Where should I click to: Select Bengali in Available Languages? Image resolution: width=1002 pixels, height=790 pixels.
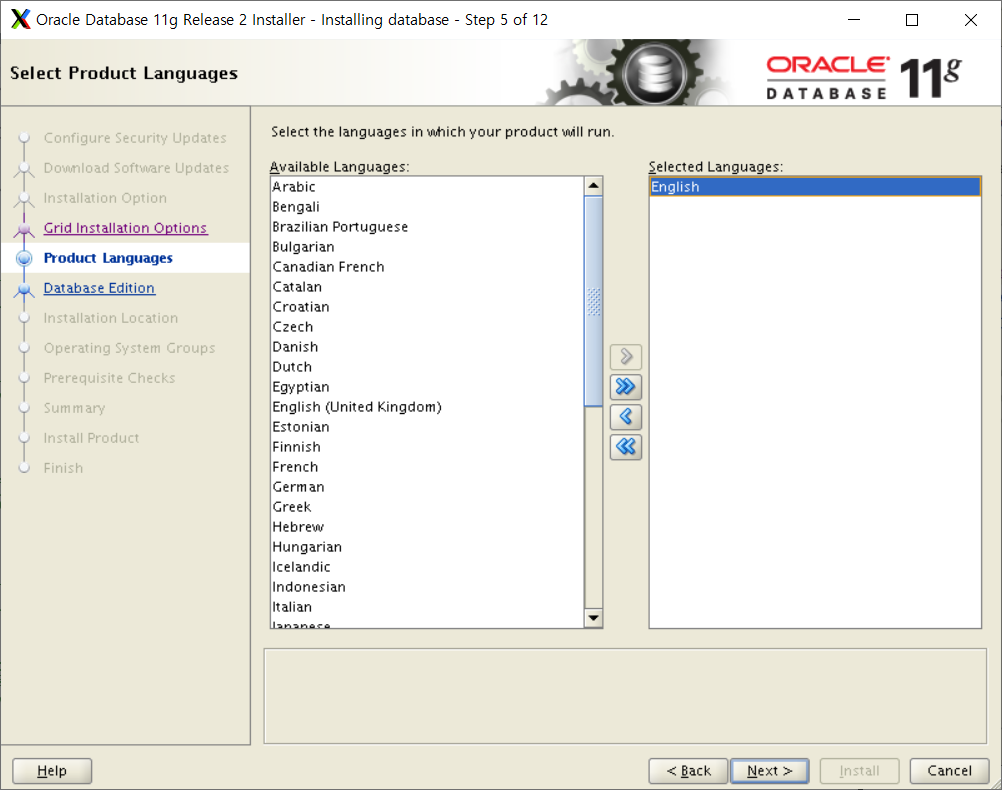(427, 206)
